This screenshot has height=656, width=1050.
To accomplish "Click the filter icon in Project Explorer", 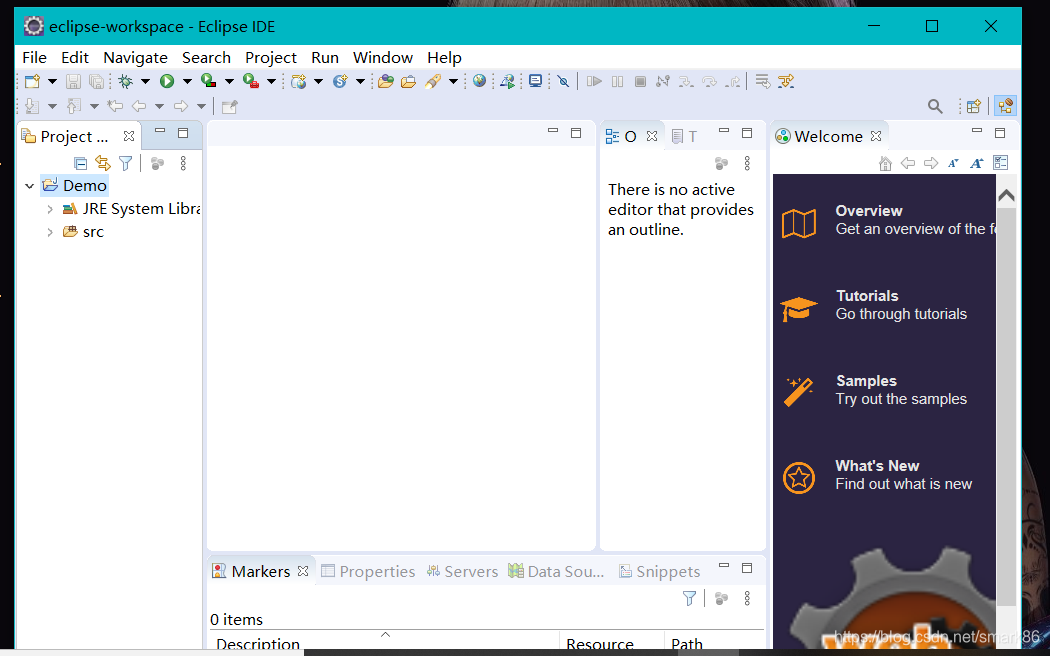I will point(125,163).
